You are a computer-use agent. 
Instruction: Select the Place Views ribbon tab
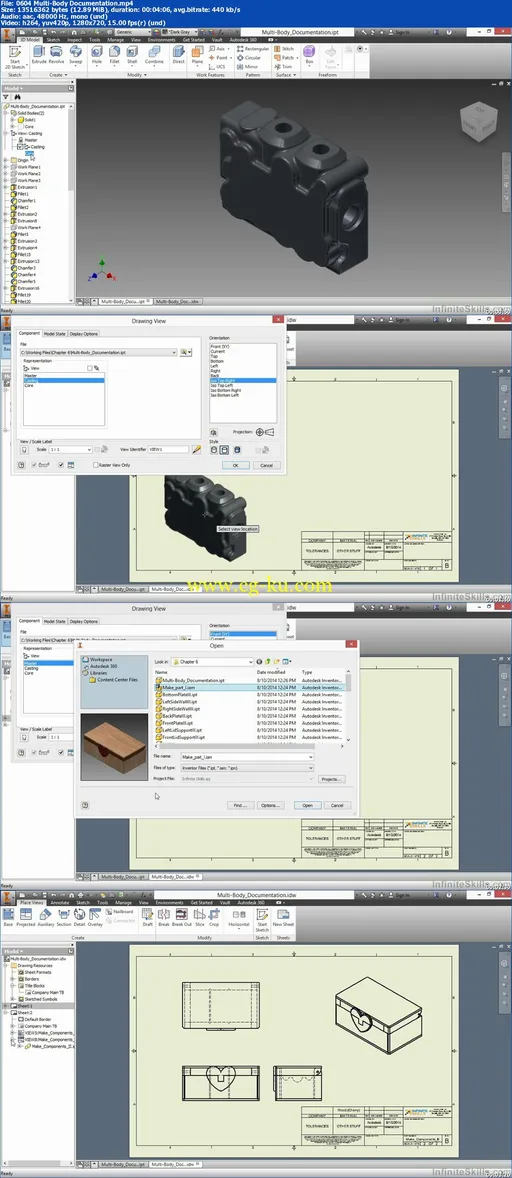pos(33,902)
